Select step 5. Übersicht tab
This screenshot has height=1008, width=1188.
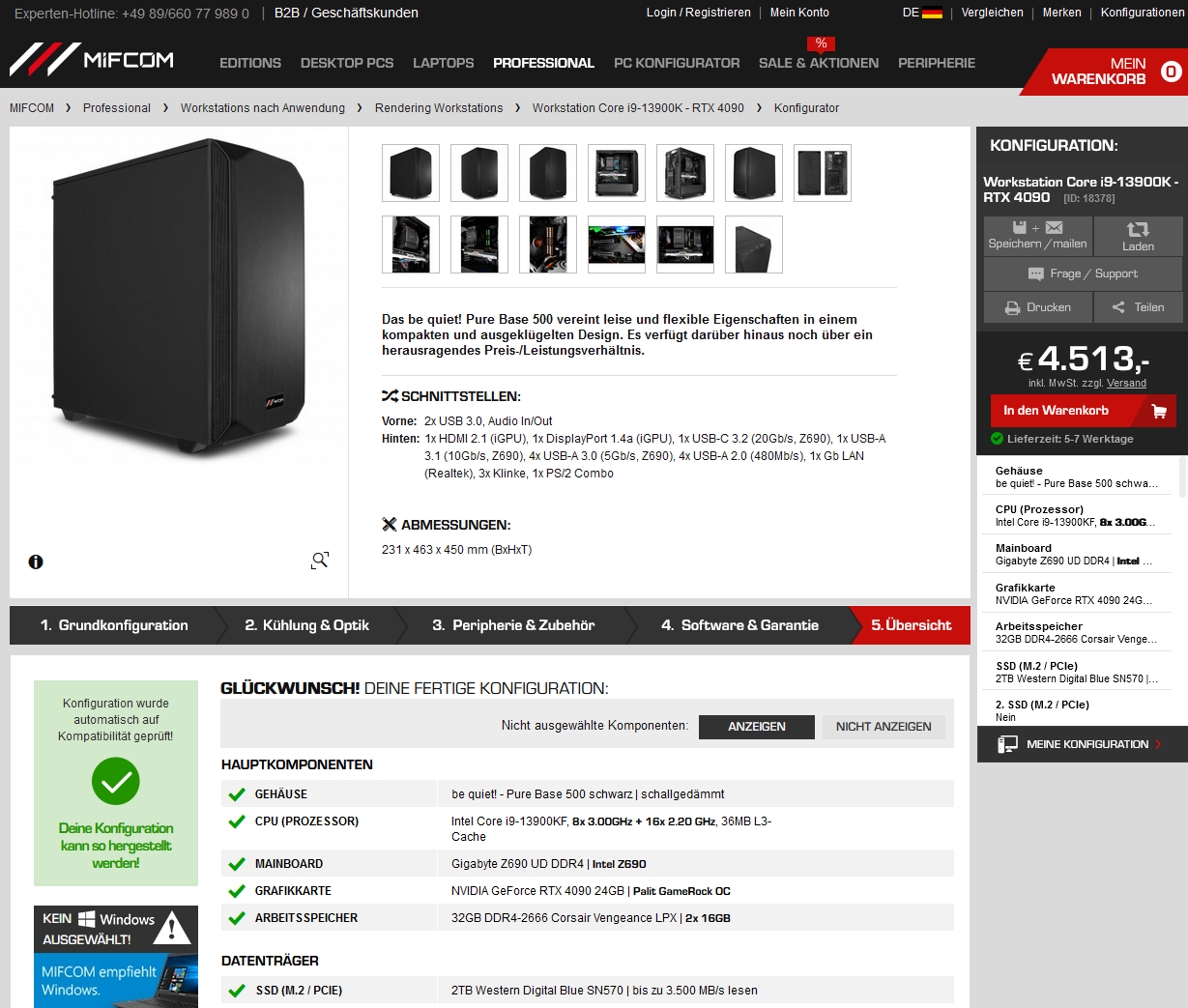click(x=912, y=625)
